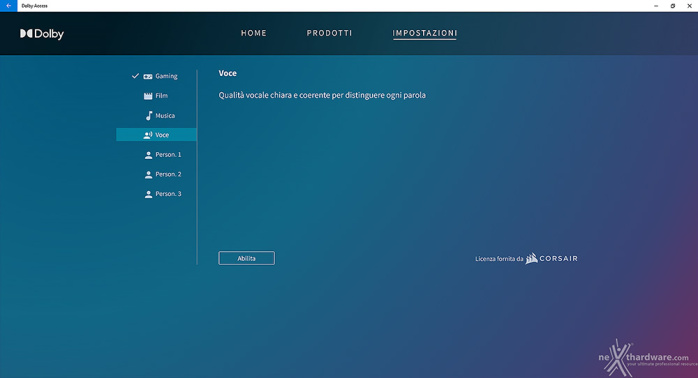Select the Person. 2 profile icon
This screenshot has width=698, height=378.
(148, 175)
